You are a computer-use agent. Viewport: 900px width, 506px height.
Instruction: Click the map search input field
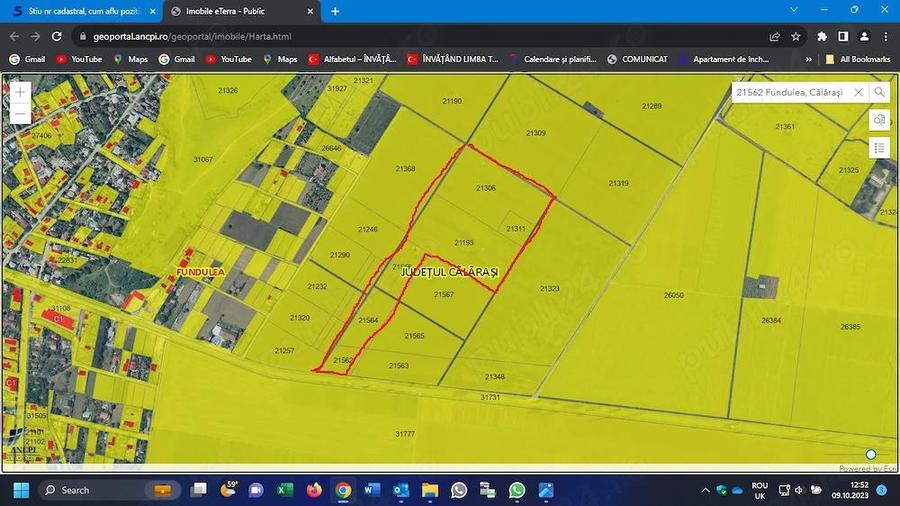click(790, 92)
